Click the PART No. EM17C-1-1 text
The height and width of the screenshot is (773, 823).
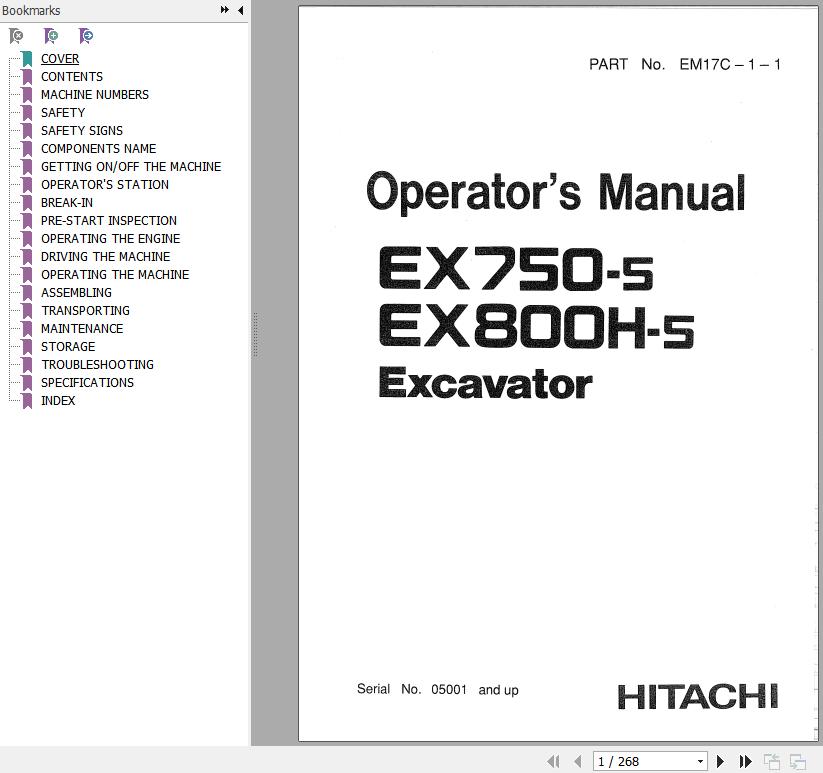[x=685, y=65]
